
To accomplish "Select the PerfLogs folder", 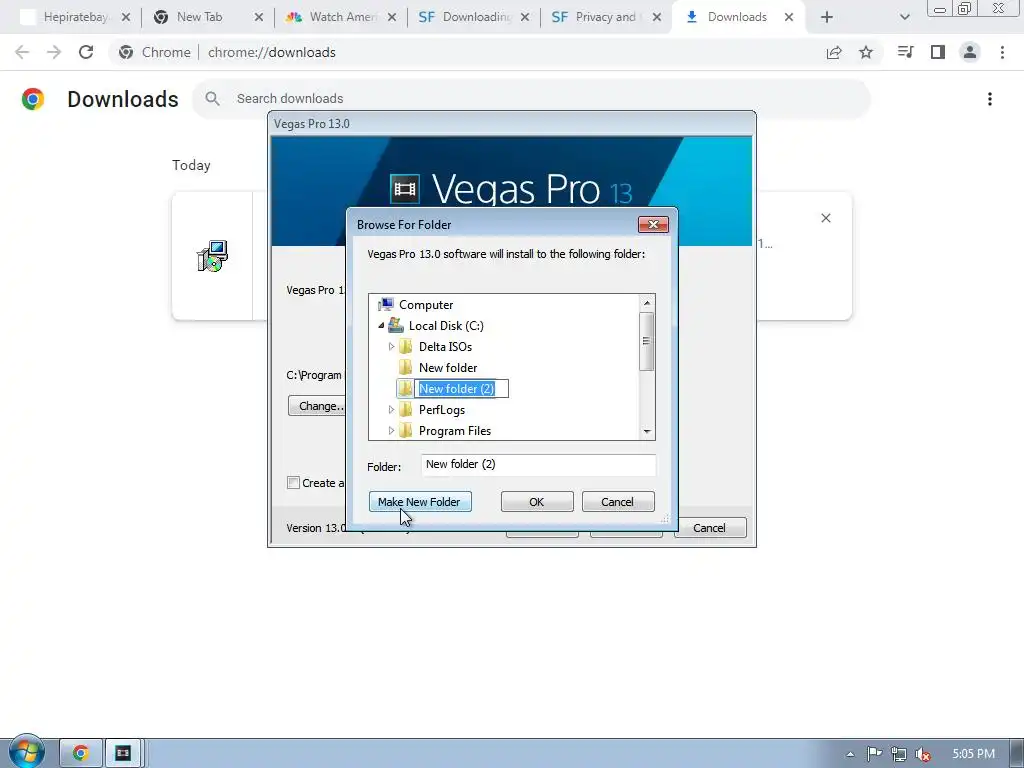I will pos(442,409).
